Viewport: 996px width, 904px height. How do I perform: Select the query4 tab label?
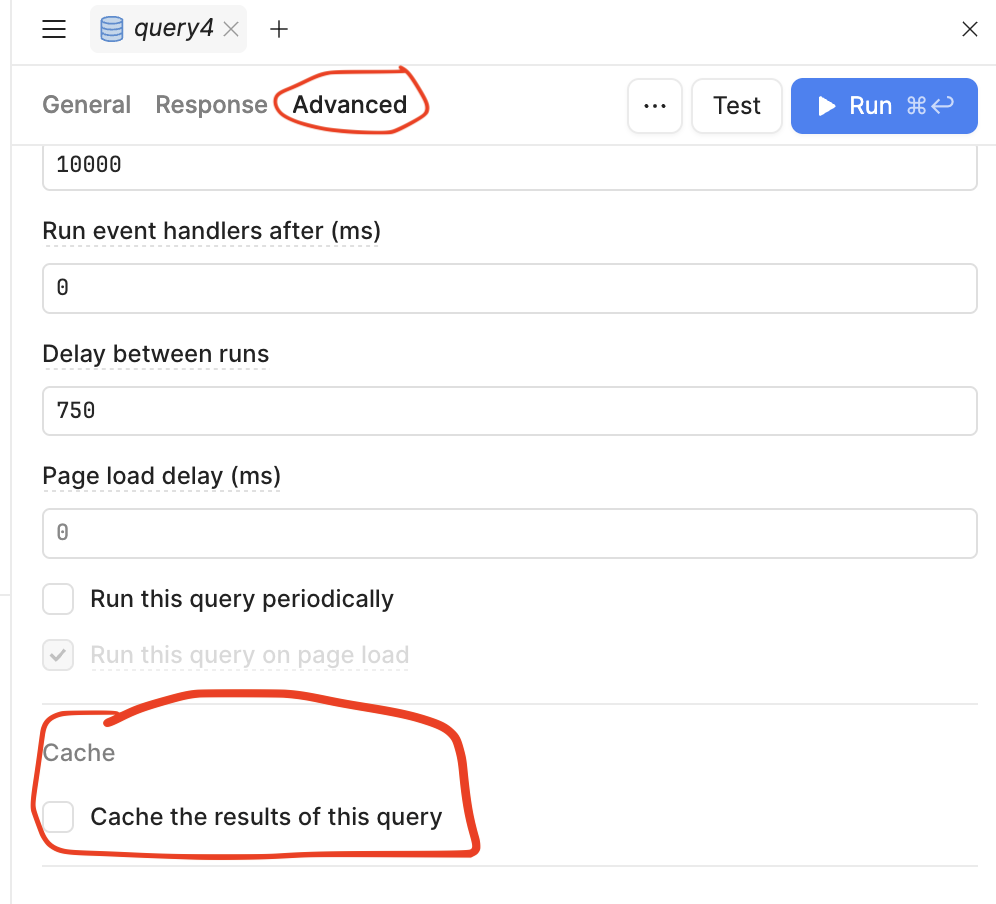point(174,29)
